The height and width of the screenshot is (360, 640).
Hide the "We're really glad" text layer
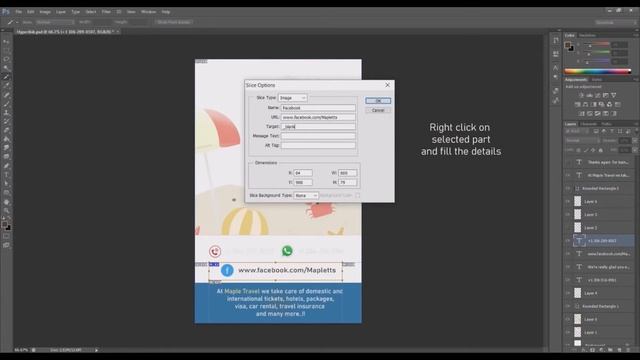[x=568, y=267]
